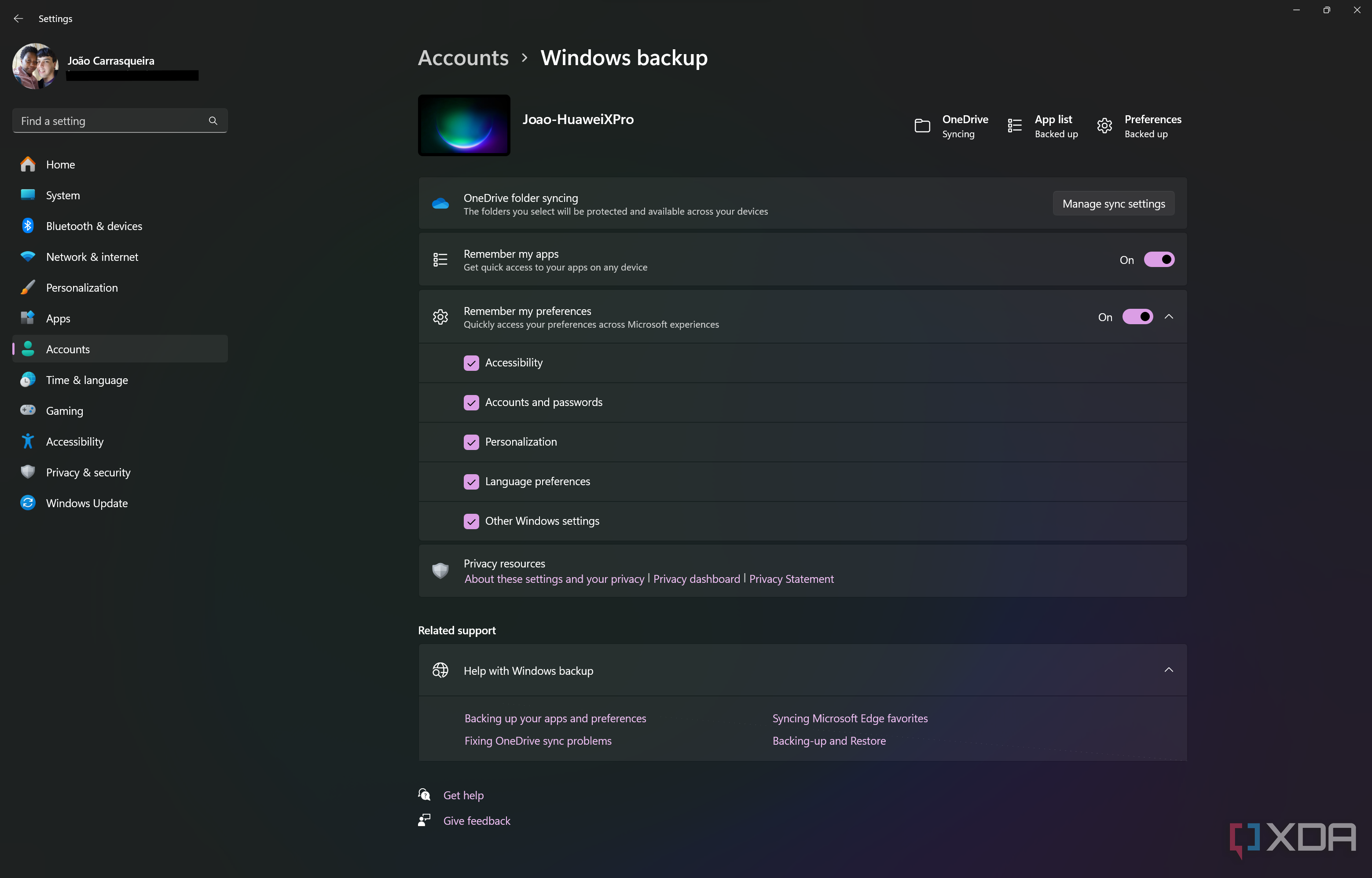Click the Manage sync settings button
The width and height of the screenshot is (1372, 878).
(1113, 204)
